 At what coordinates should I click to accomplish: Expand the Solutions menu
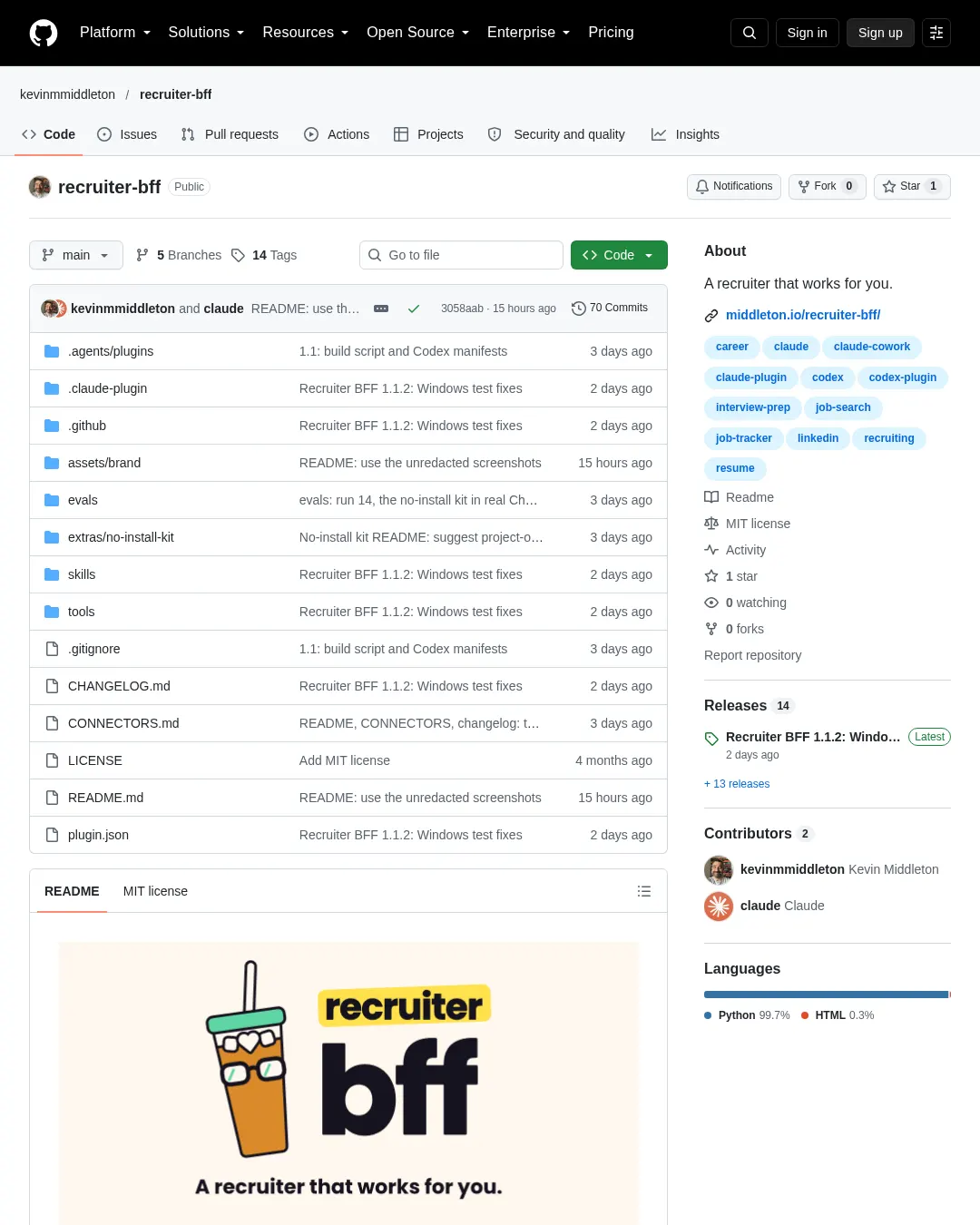tap(206, 33)
